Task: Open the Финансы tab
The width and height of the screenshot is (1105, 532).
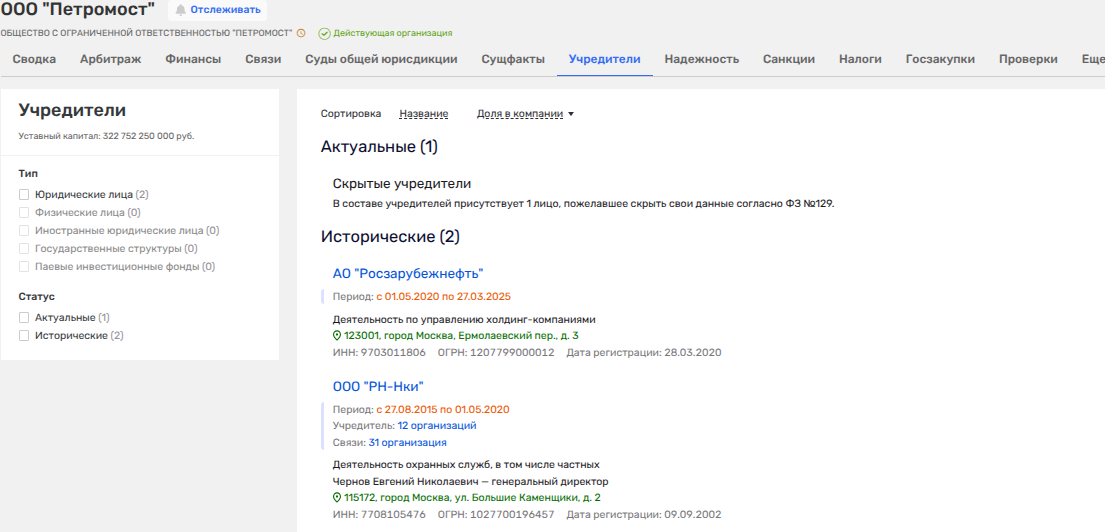Action: pyautogui.click(x=193, y=59)
